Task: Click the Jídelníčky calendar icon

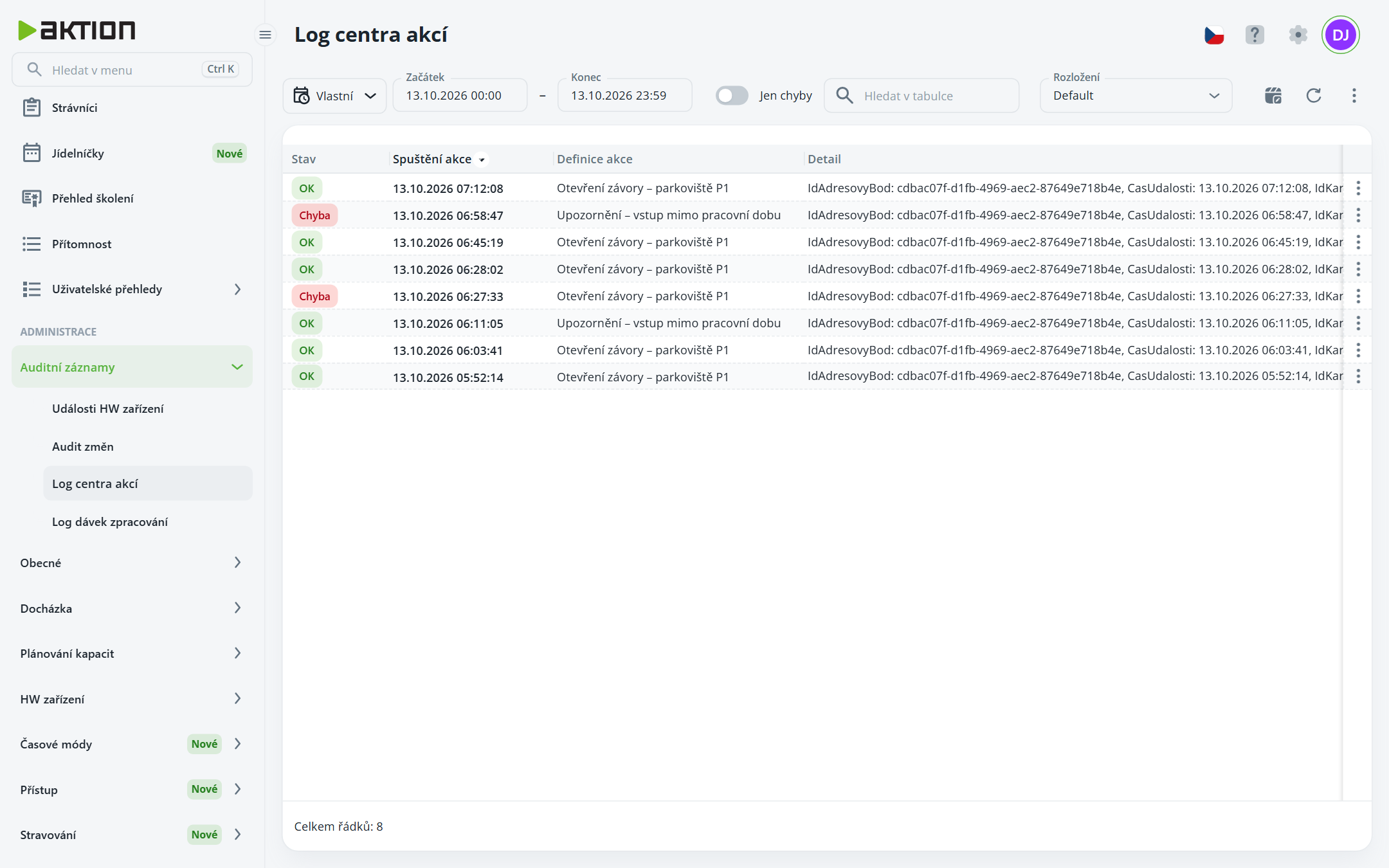Action: [x=32, y=153]
